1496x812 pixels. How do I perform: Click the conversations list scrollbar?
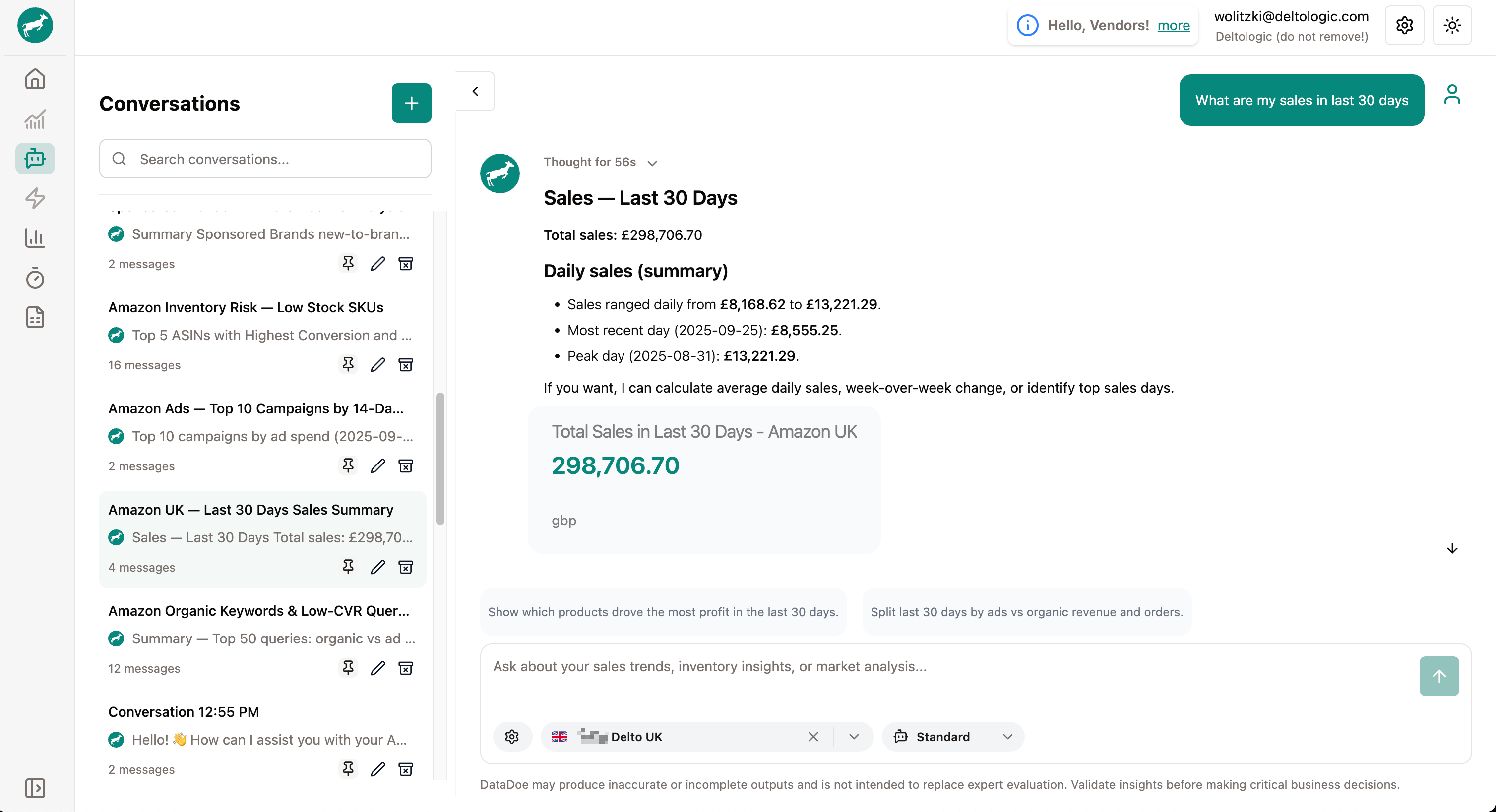point(440,459)
